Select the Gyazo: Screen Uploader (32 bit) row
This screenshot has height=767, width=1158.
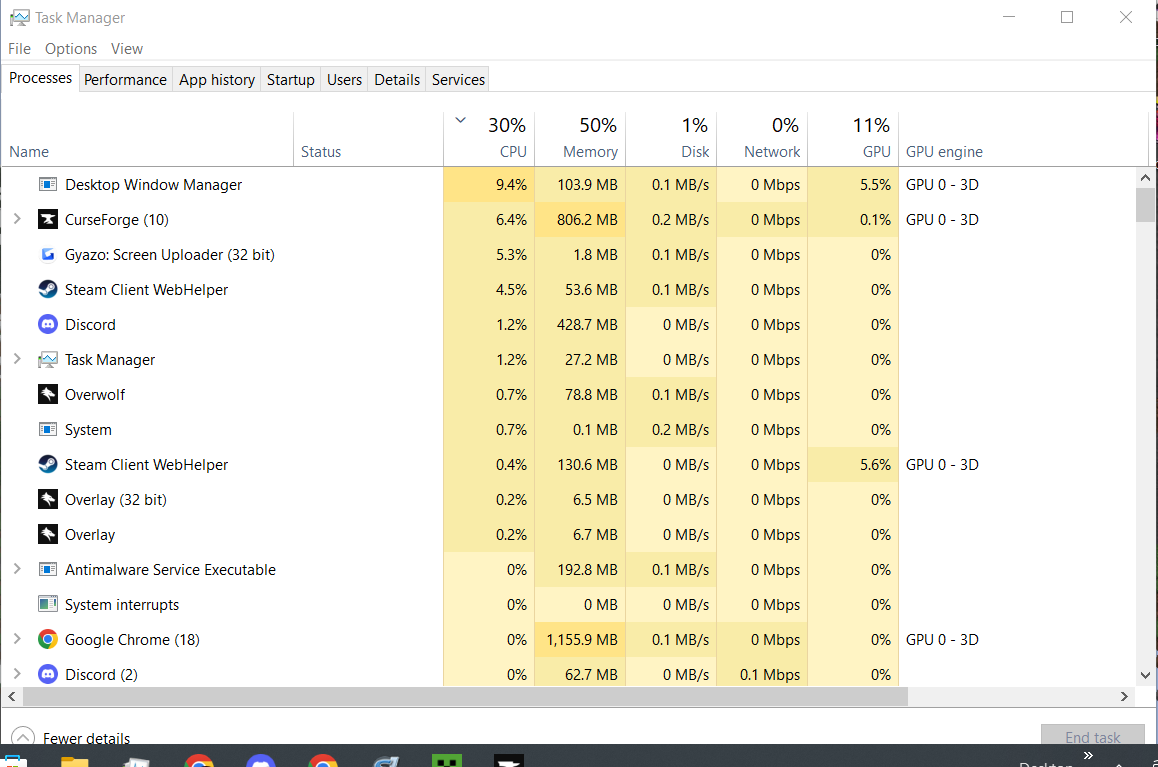569,255
